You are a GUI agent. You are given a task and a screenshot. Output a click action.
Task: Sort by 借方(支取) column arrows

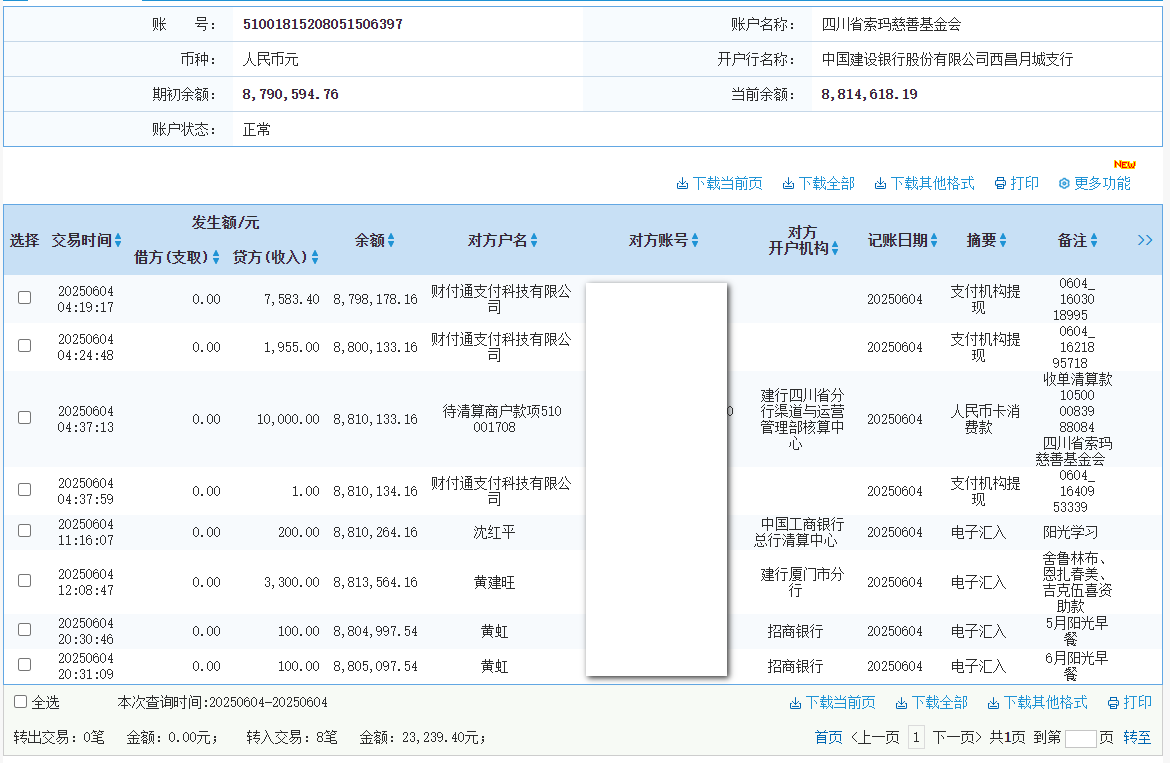[x=216, y=257]
